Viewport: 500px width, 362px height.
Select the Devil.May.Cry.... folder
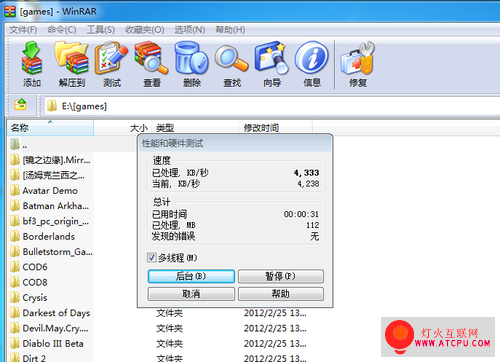49,328
